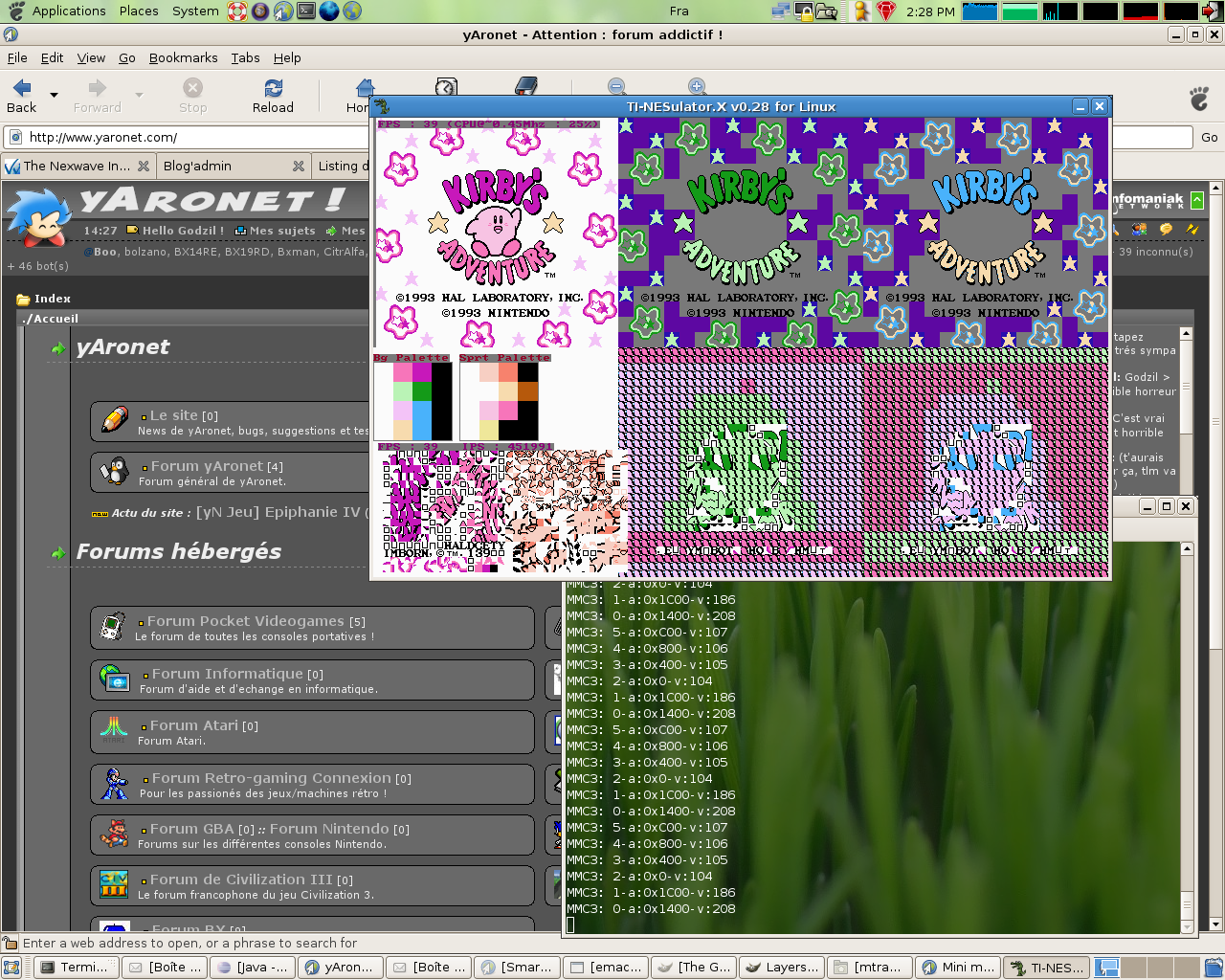1225x980 pixels.
Task: Click the chat box scrollbar up arrow
Action: (1186, 334)
